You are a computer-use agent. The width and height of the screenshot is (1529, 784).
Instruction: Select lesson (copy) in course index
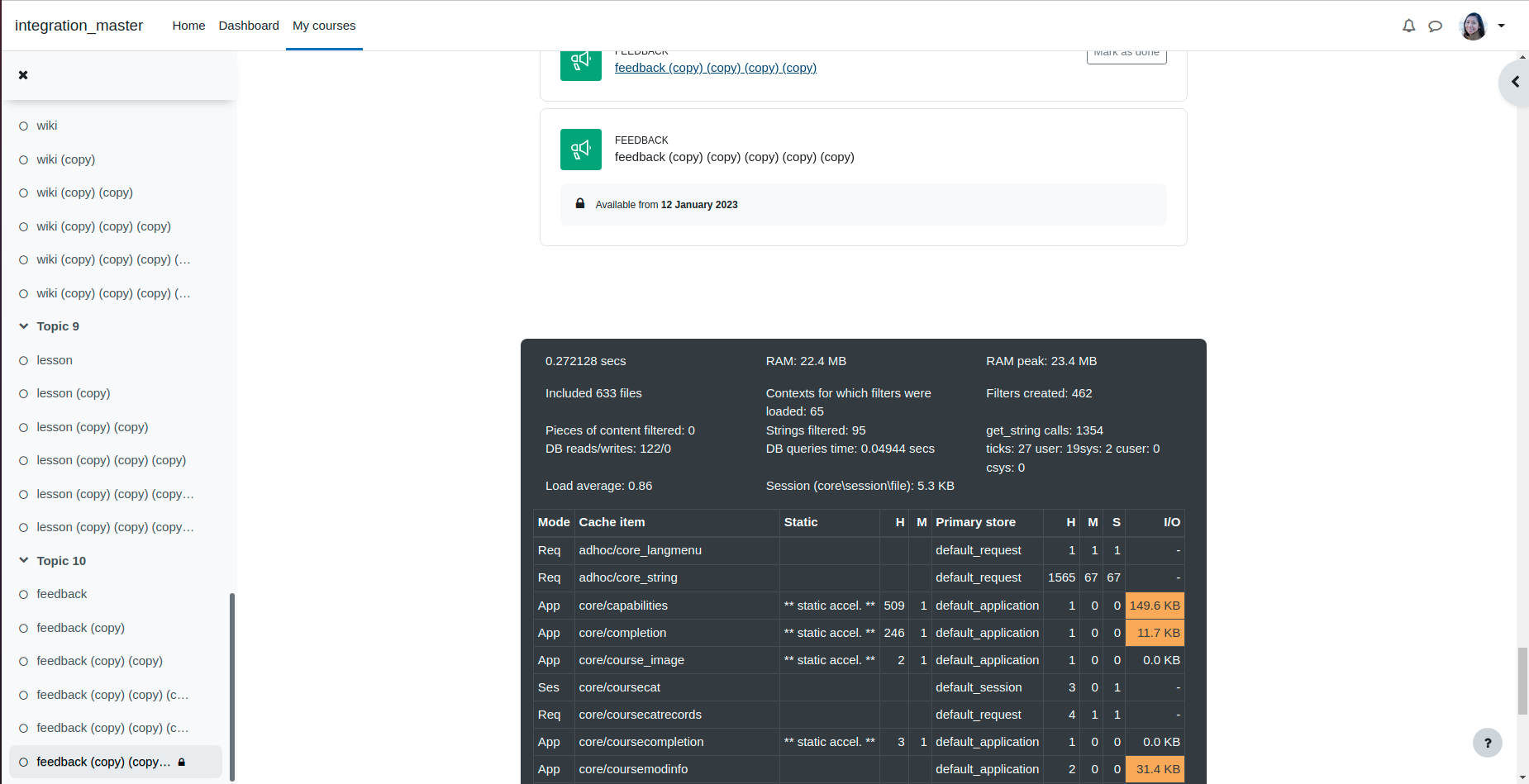click(x=74, y=393)
